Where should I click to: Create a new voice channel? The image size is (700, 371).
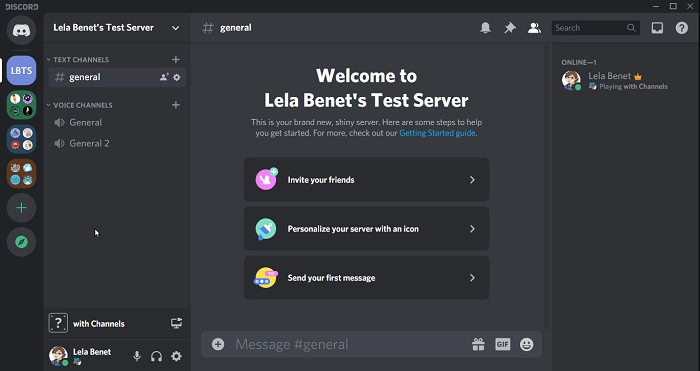point(176,105)
